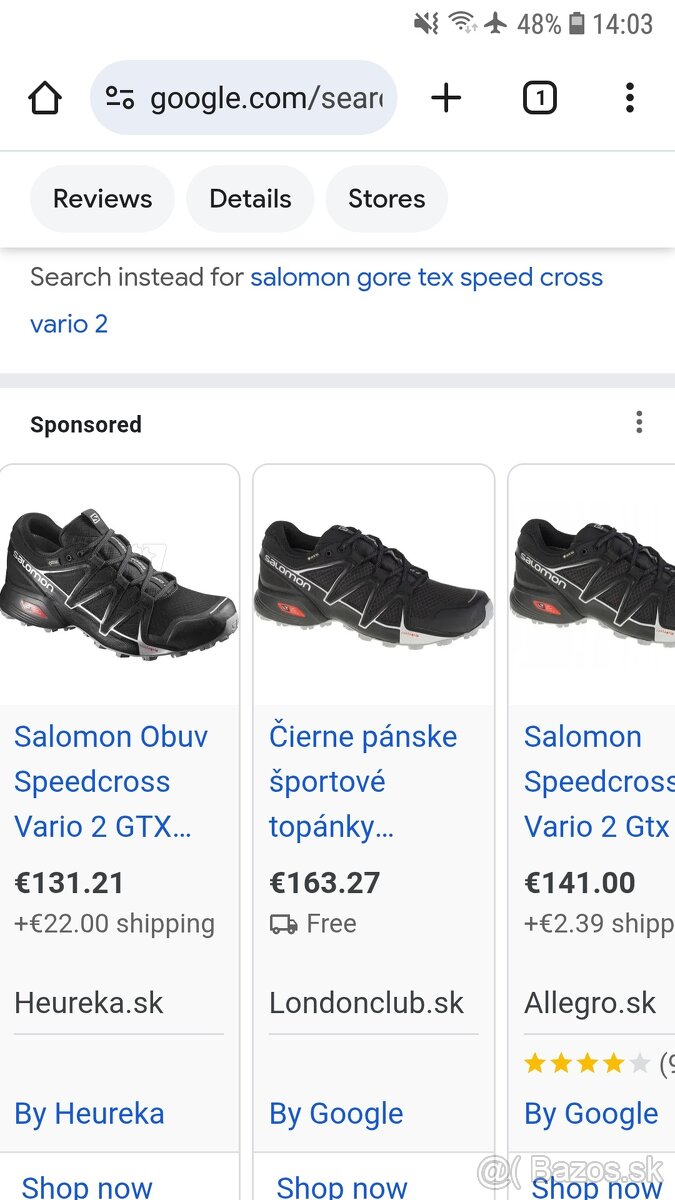Screen dimensions: 675x1200
Task: Open the Chrome three-dot menu
Action: 629,97
